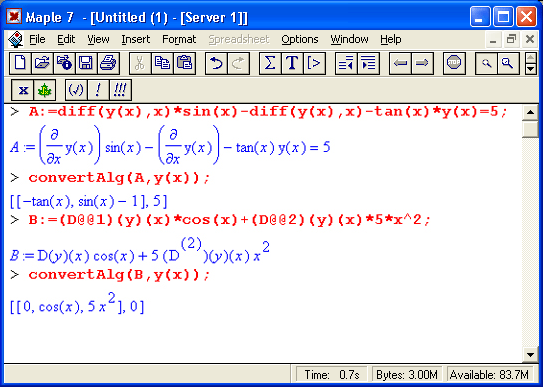Toggle Maple leaf input mode button

(45, 90)
